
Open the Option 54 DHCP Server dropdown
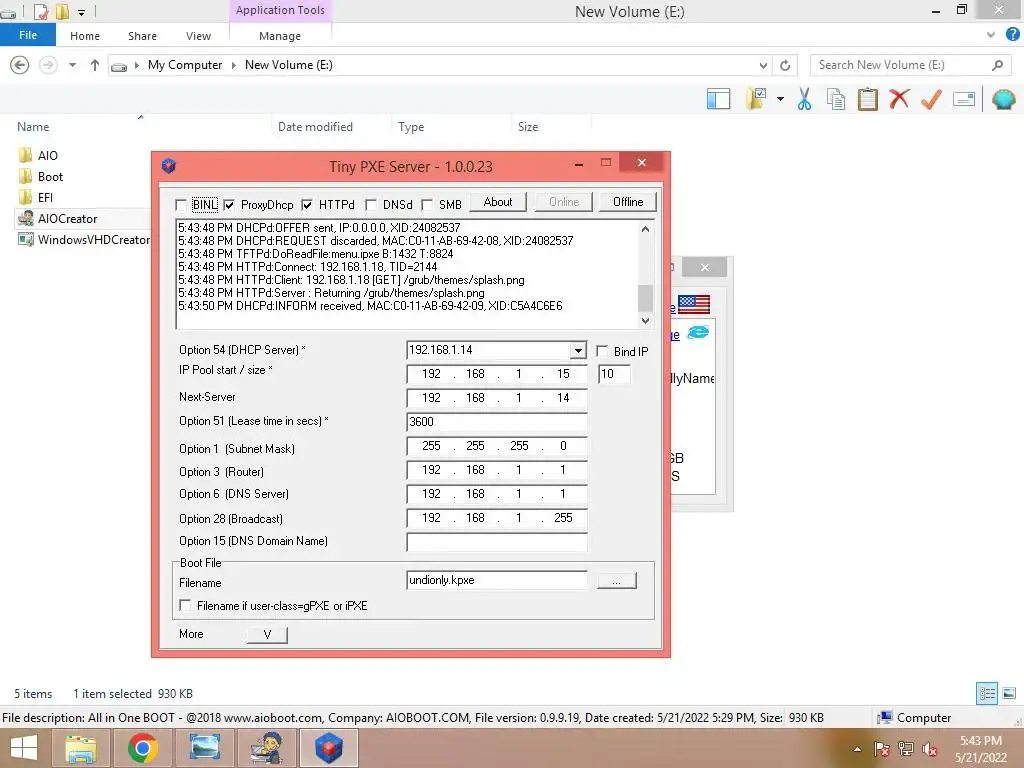tap(578, 351)
